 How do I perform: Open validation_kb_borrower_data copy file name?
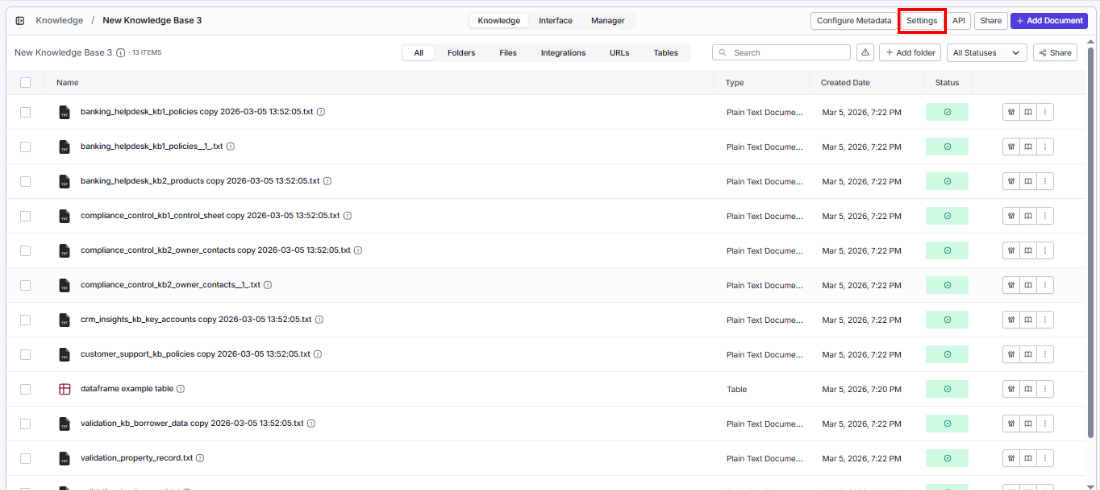tap(192, 423)
